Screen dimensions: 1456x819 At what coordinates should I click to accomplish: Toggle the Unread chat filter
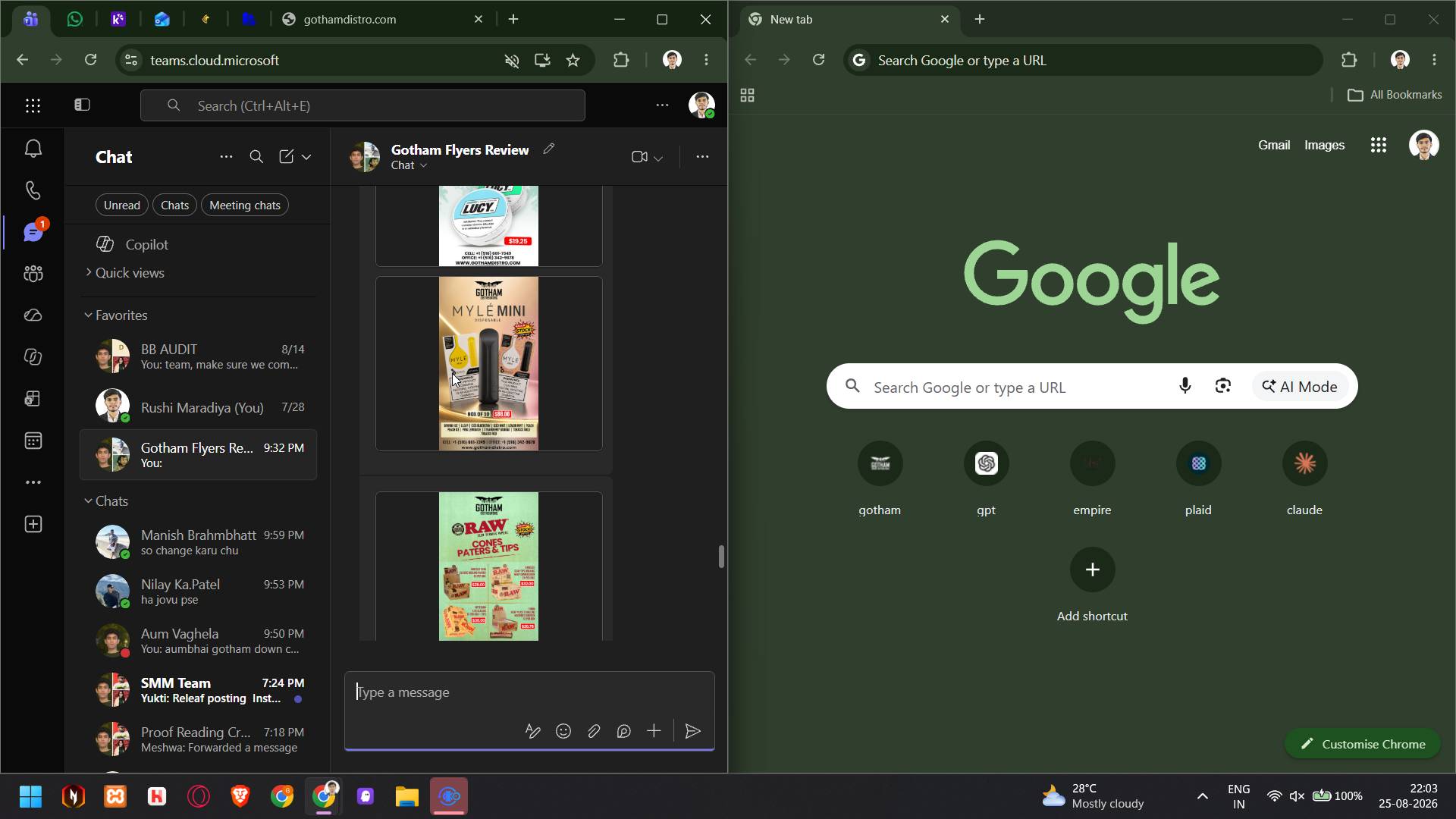click(121, 205)
